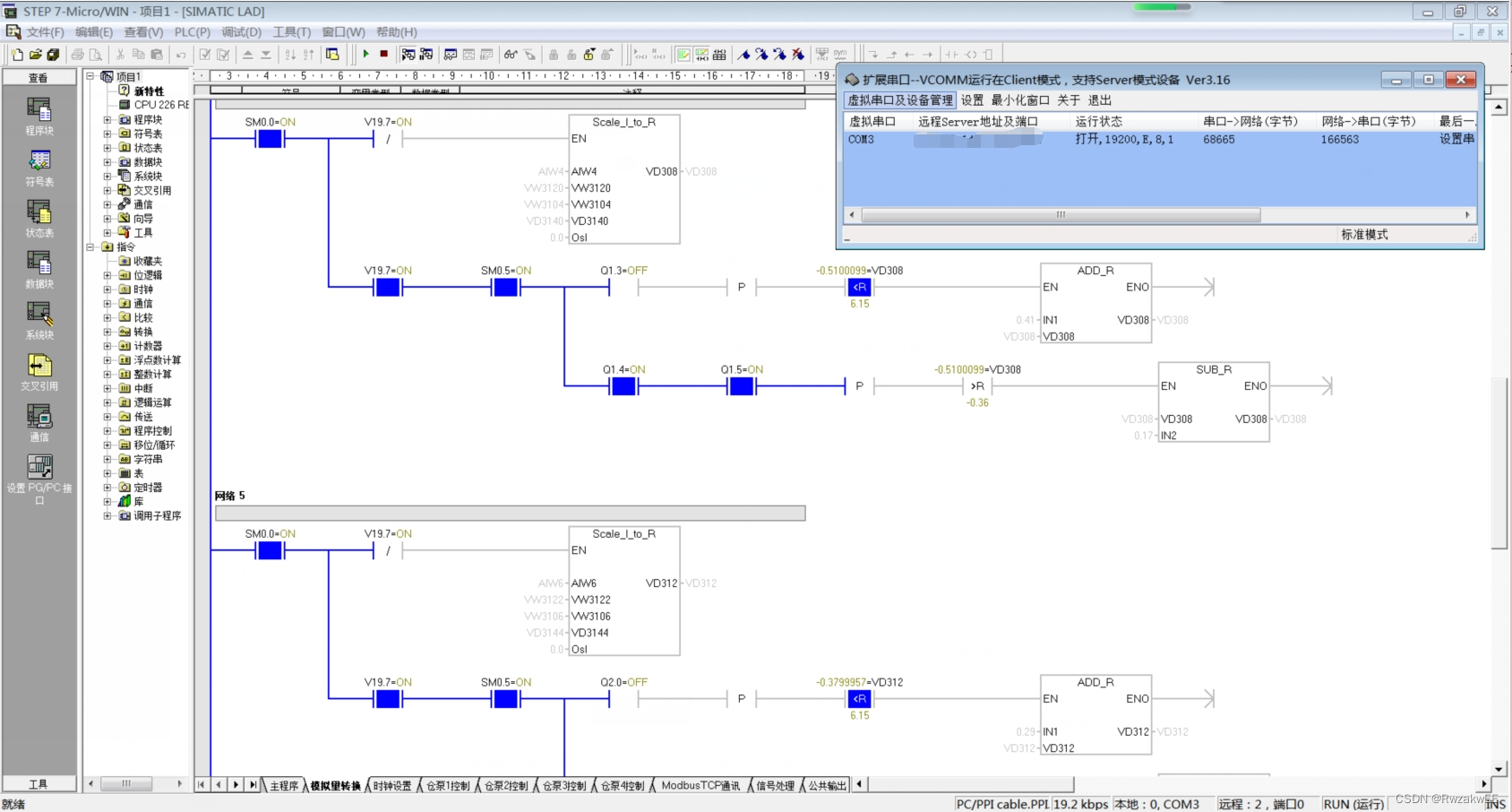Click the Compile check-mark toolbar icon
This screenshot has height=812, width=1512.
point(205,55)
